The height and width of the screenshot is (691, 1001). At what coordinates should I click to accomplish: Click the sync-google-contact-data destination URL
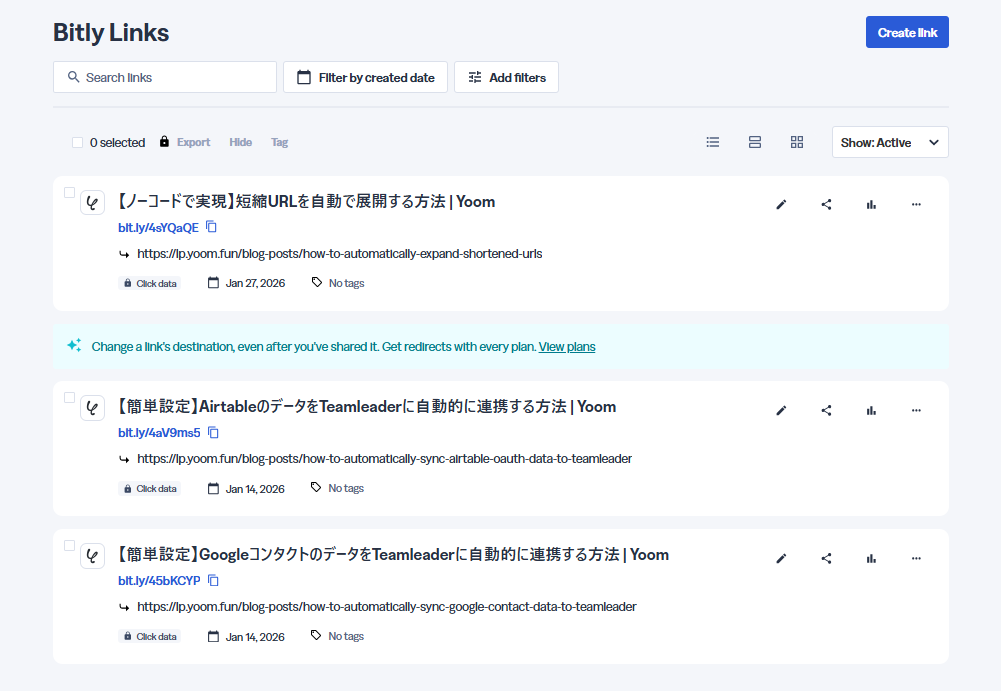click(387, 607)
